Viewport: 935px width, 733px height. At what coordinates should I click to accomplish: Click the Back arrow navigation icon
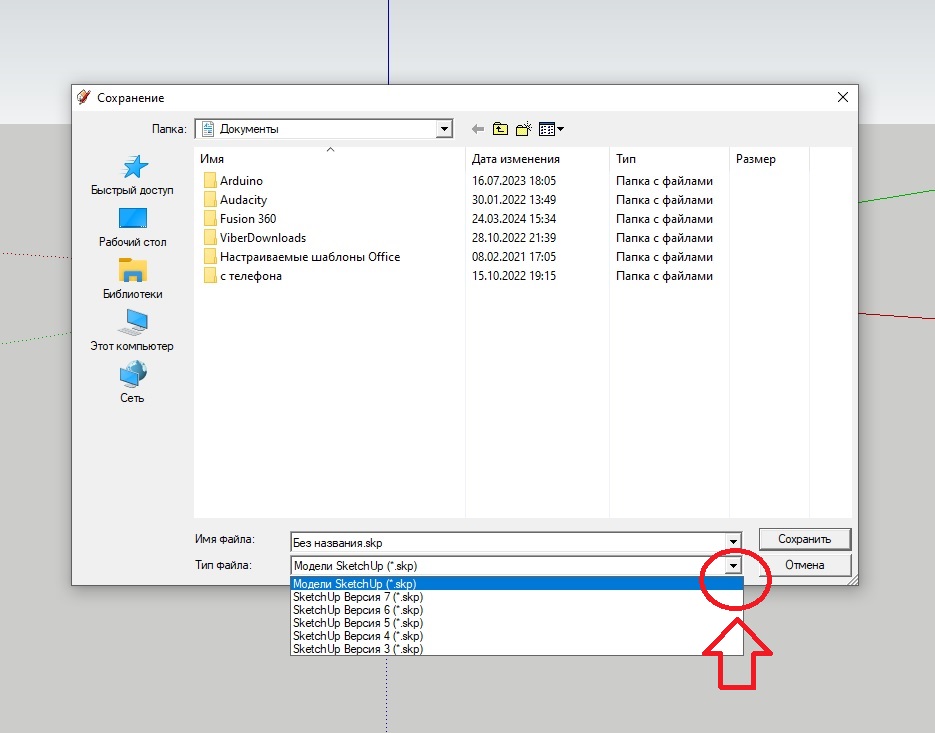[x=477, y=129]
